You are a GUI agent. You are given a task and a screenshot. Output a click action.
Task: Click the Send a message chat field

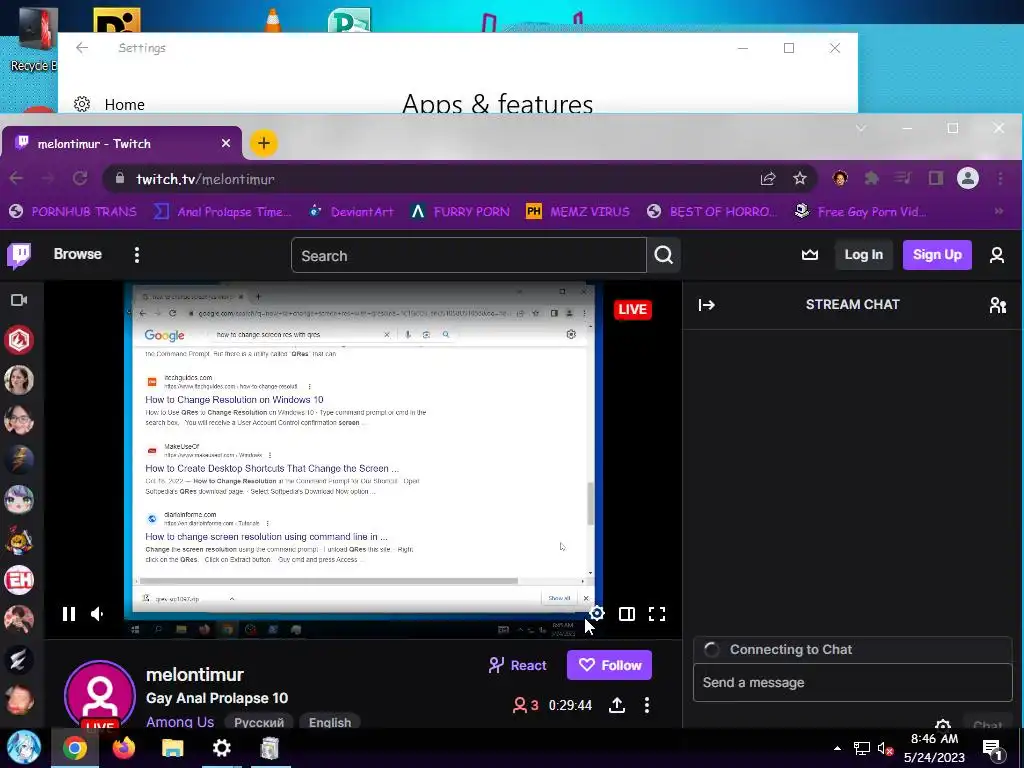click(852, 682)
